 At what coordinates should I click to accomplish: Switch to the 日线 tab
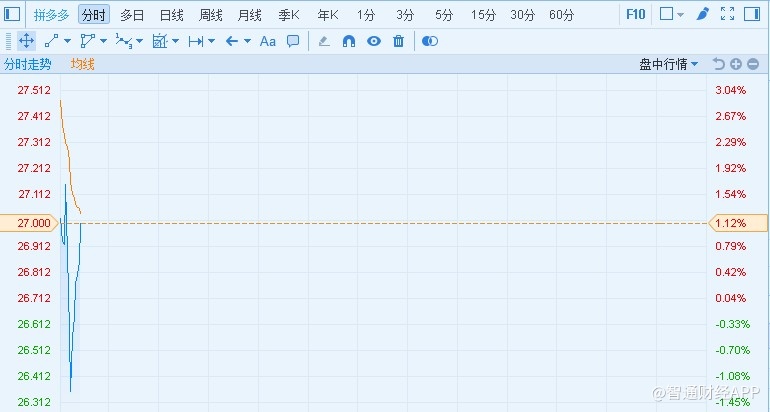tap(171, 15)
